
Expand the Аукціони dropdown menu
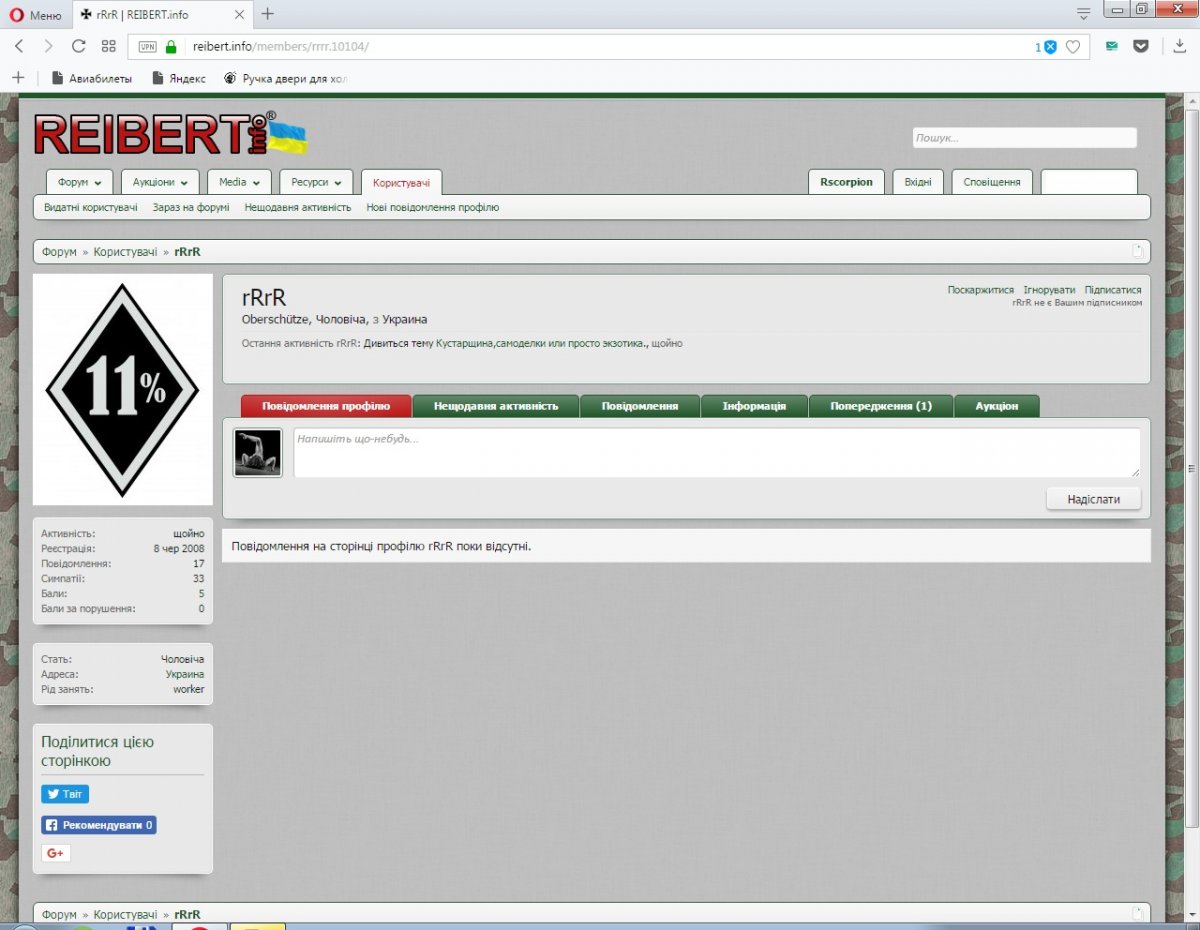(160, 182)
